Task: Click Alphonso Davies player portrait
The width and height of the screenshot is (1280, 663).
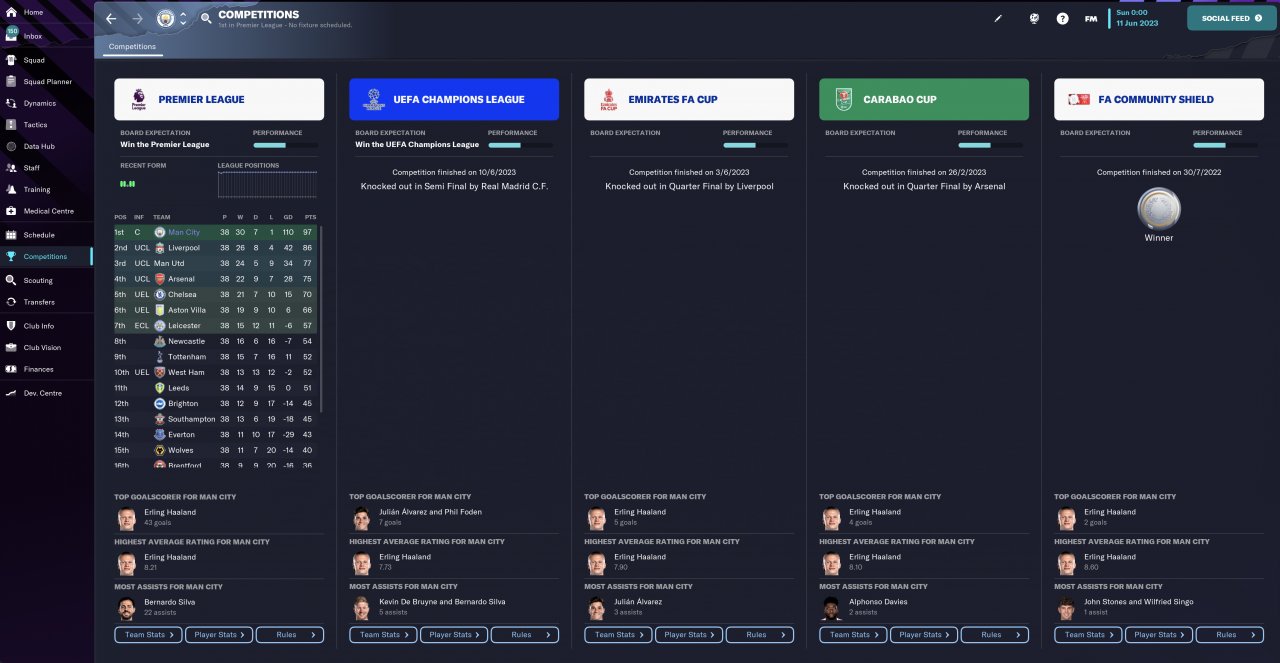Action: [831, 607]
